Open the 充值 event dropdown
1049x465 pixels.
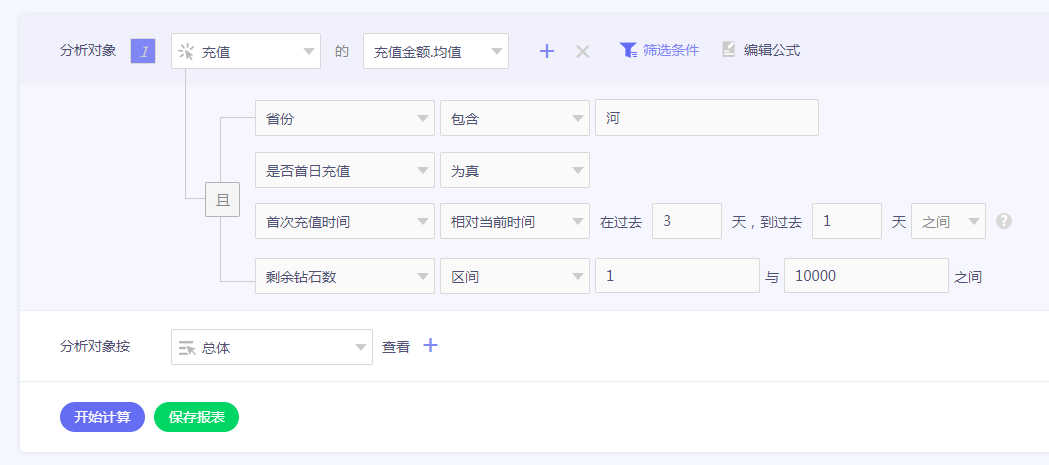point(246,51)
